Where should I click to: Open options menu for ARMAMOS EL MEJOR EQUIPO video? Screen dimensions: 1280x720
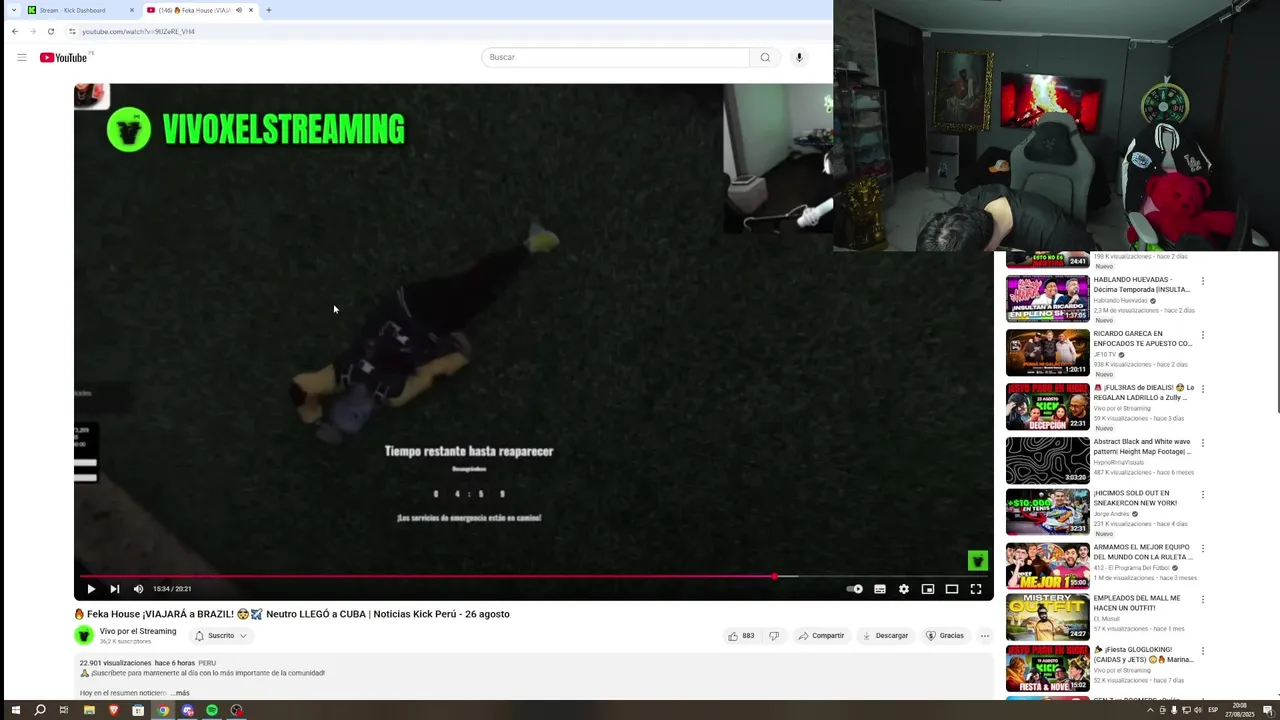point(1203,549)
